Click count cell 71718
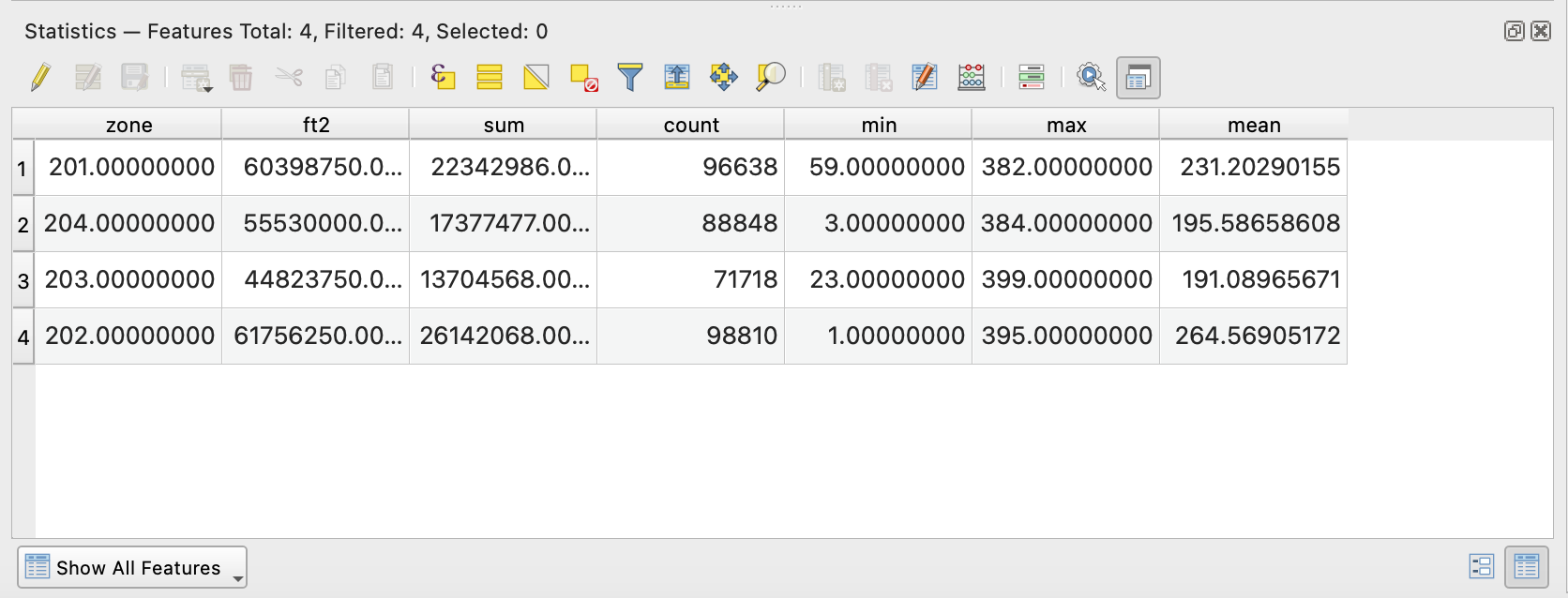Image resolution: width=1568 pixels, height=598 pixels. (x=691, y=280)
